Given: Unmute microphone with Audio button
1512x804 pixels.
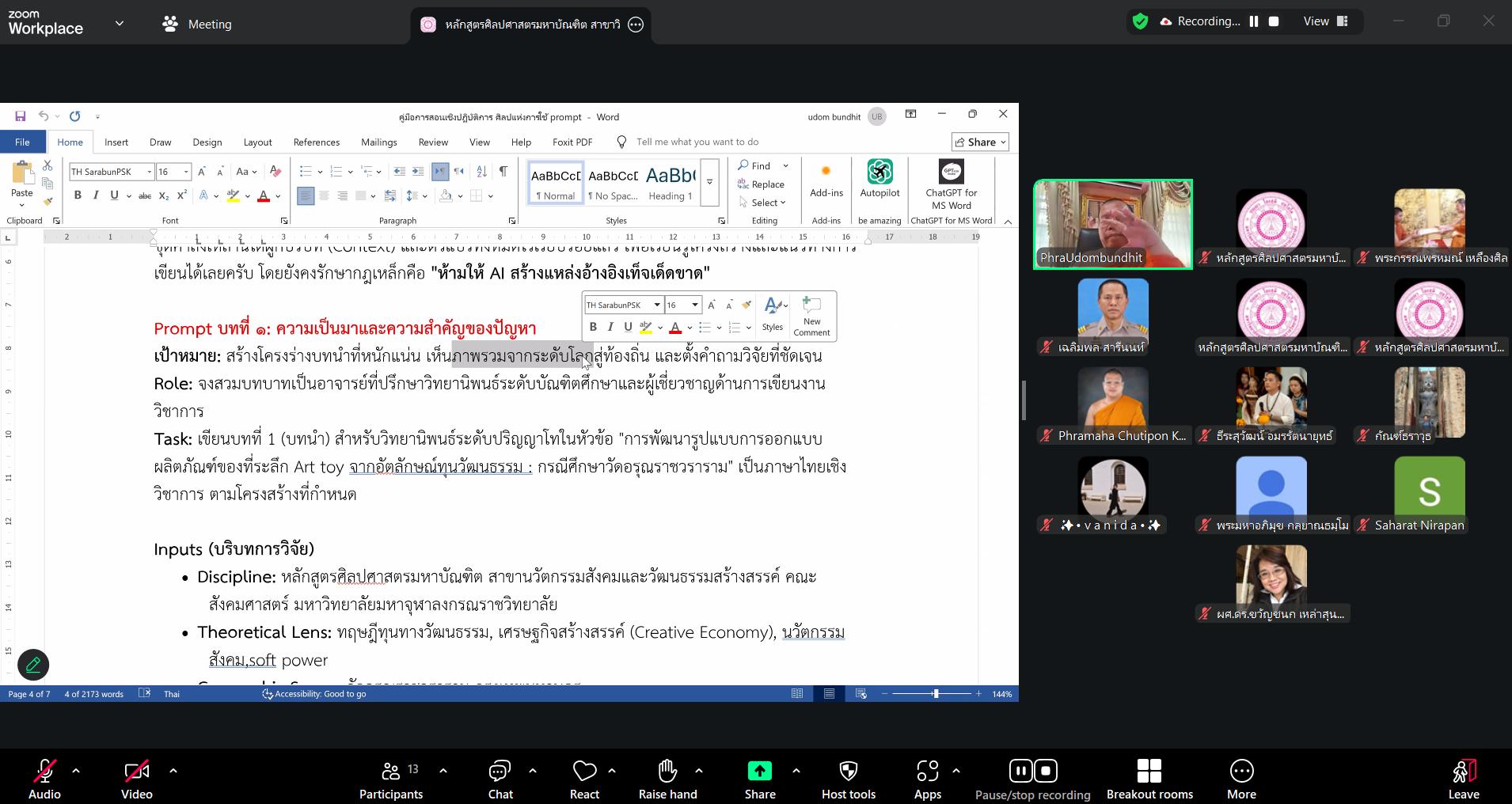Looking at the screenshot, I should tap(44, 772).
